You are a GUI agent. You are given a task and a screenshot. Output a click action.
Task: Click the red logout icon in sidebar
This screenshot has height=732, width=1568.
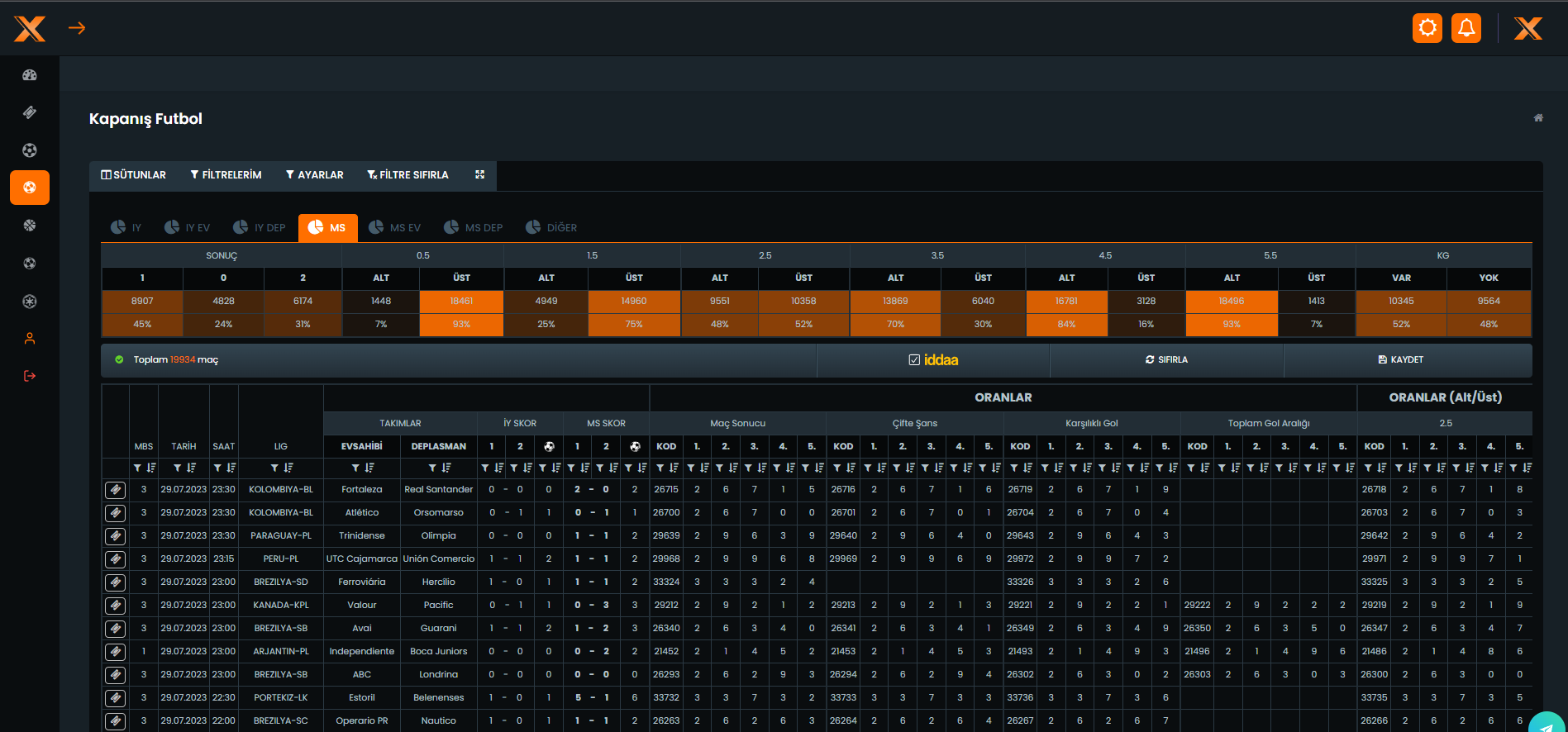[30, 376]
